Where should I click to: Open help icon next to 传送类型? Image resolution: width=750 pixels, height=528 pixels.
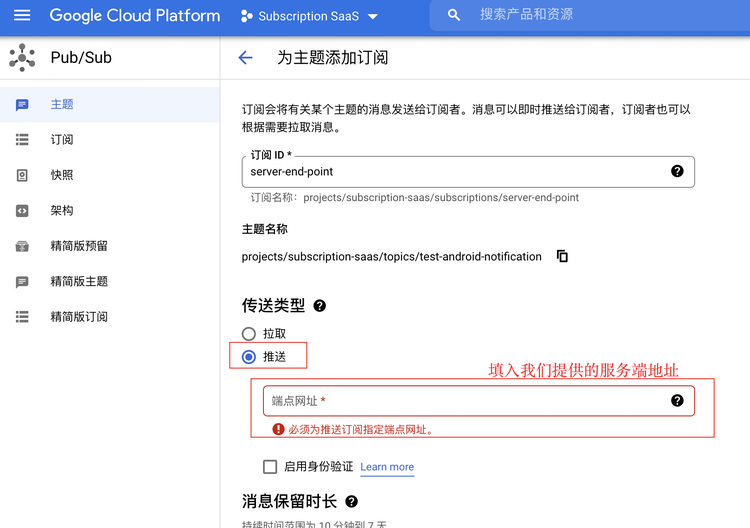click(x=320, y=306)
